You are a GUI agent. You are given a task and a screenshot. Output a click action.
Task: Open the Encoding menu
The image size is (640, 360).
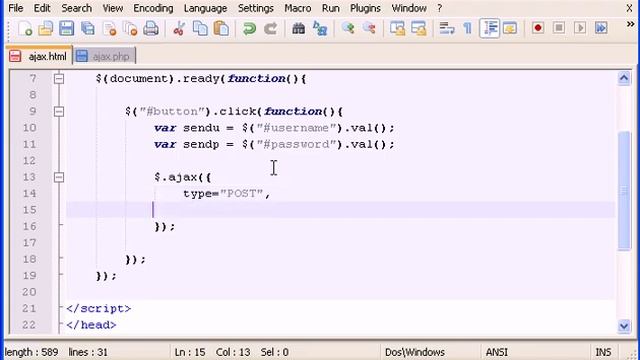pyautogui.click(x=153, y=8)
